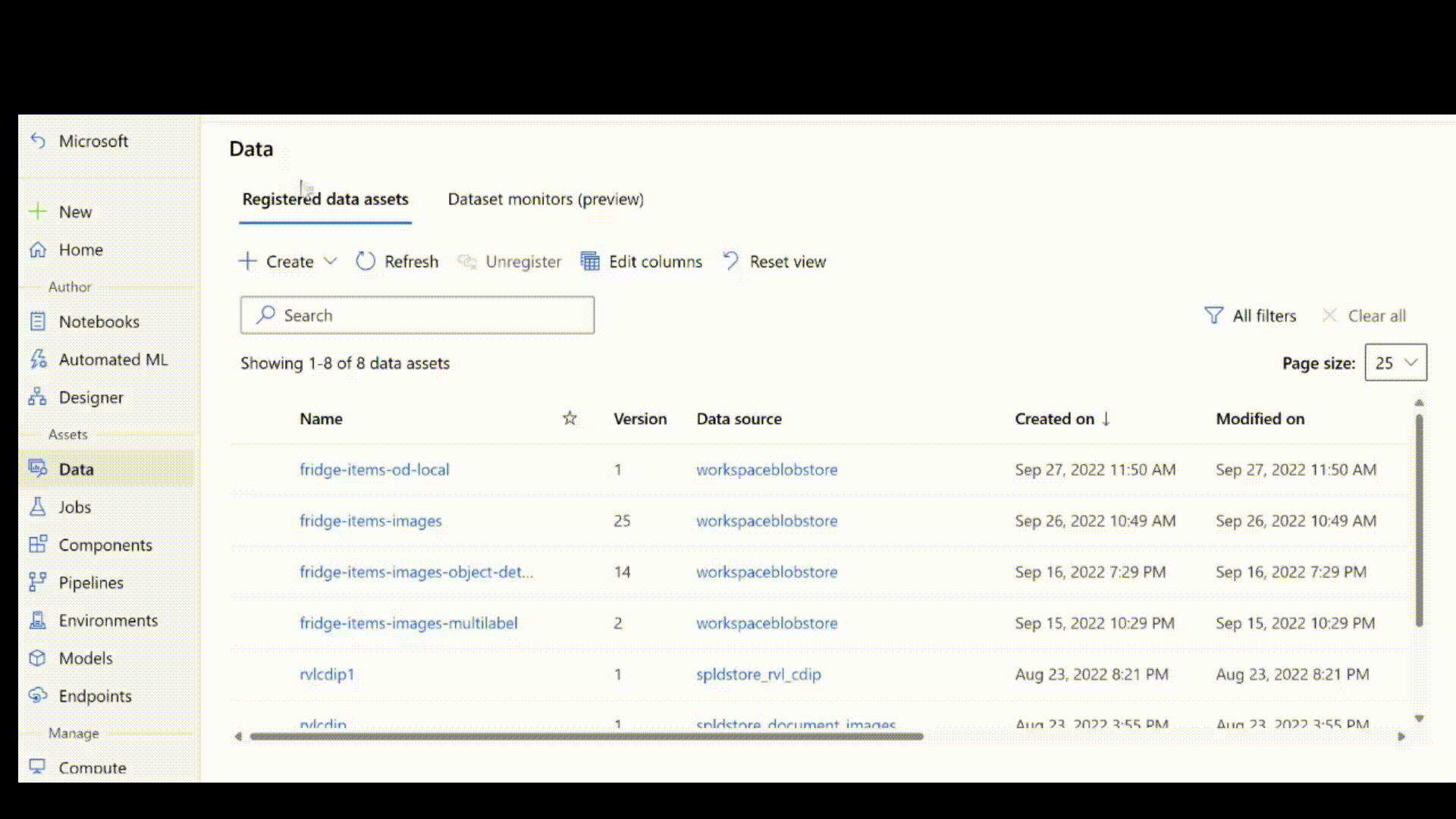Select Registered data assets tab
The width and height of the screenshot is (1456, 819).
pos(325,199)
